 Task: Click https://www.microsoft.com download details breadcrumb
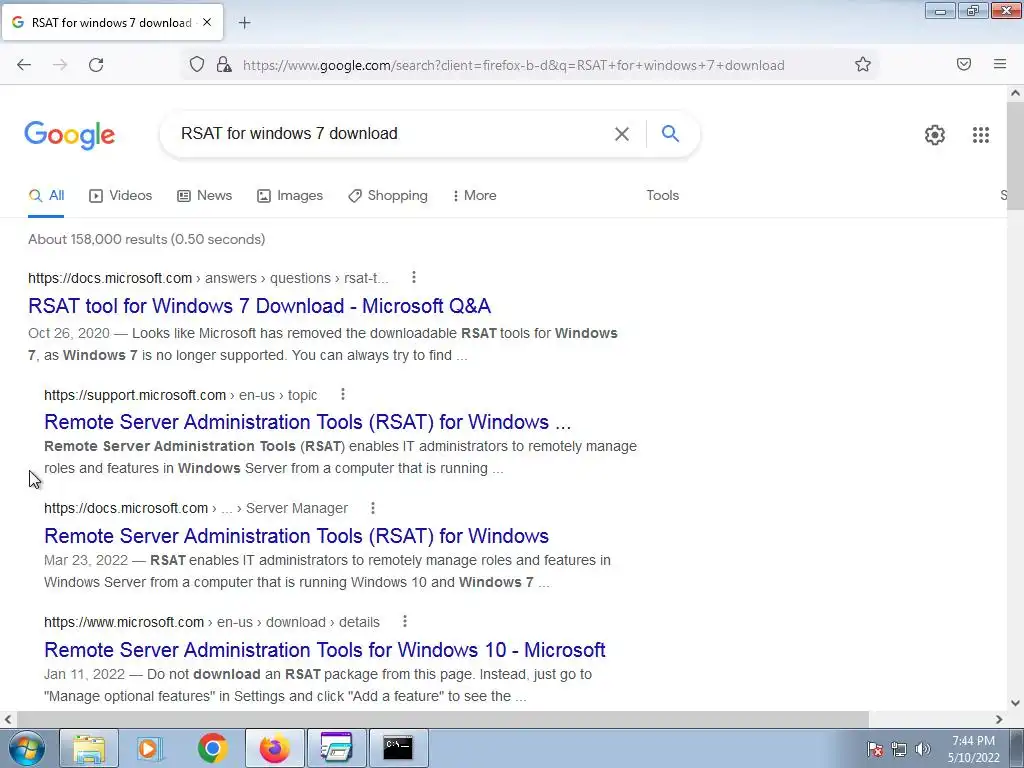212,622
